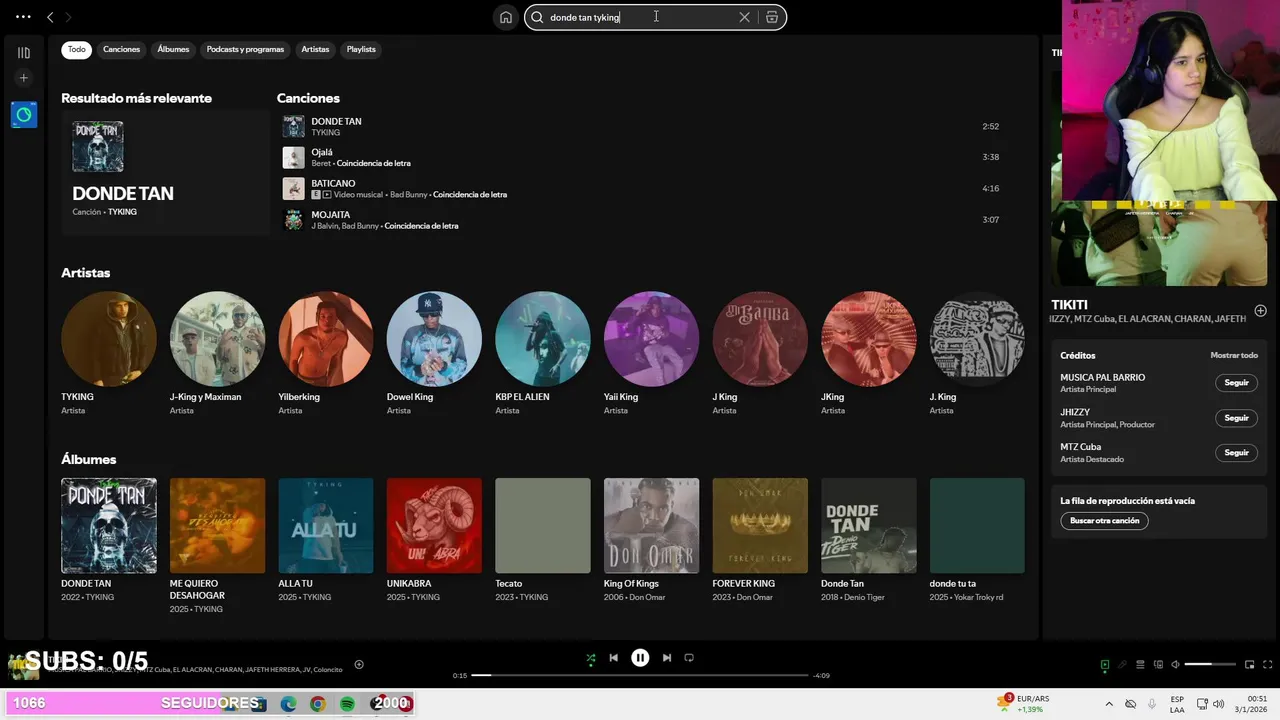Play the MOJAITA song row
Screen dimensions: 1280x720
click(642, 219)
